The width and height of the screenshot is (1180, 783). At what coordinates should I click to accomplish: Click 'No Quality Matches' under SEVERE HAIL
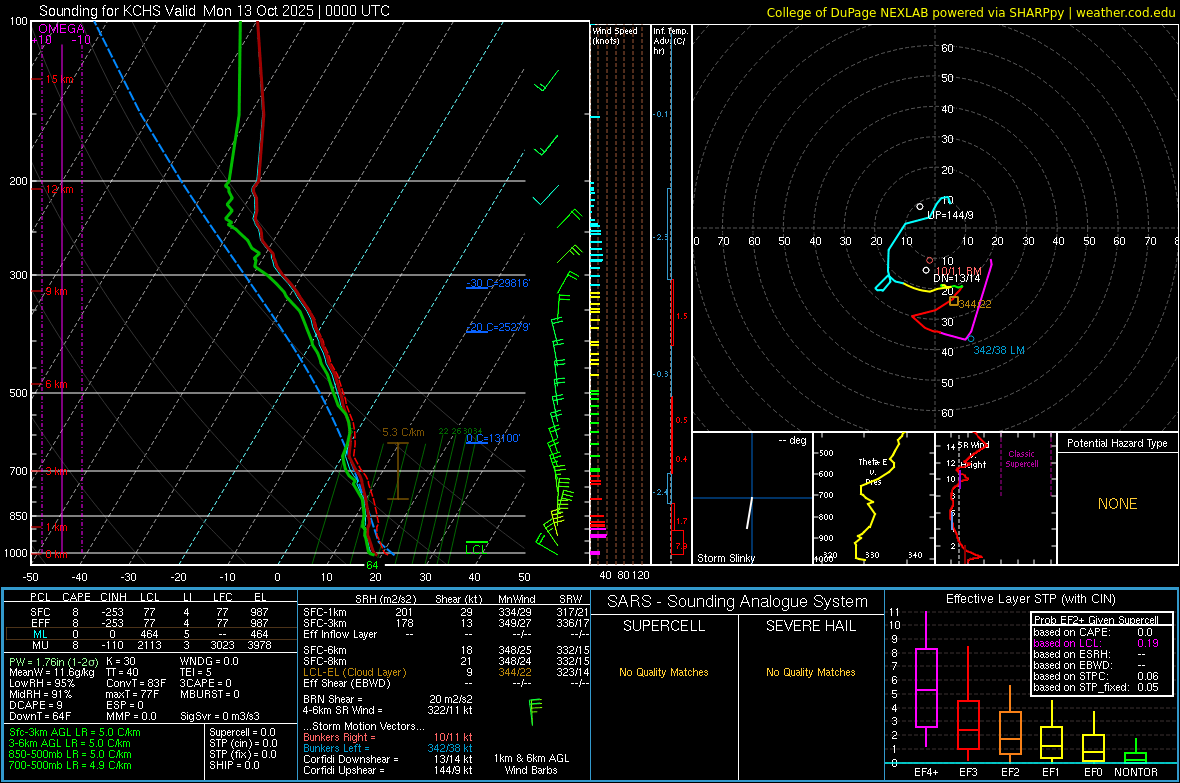(810, 672)
